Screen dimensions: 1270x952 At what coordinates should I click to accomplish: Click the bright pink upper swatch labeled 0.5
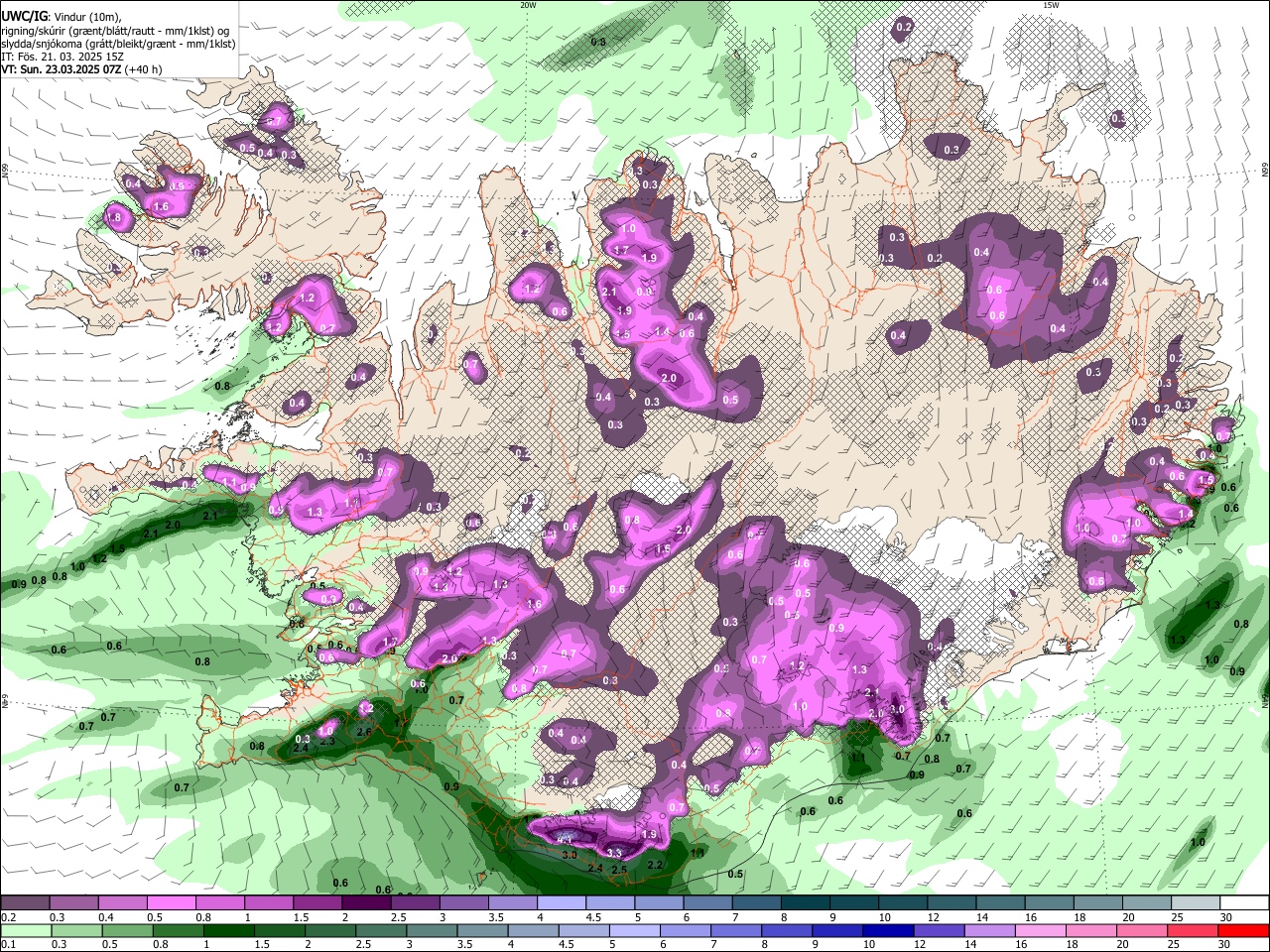[x=171, y=902]
